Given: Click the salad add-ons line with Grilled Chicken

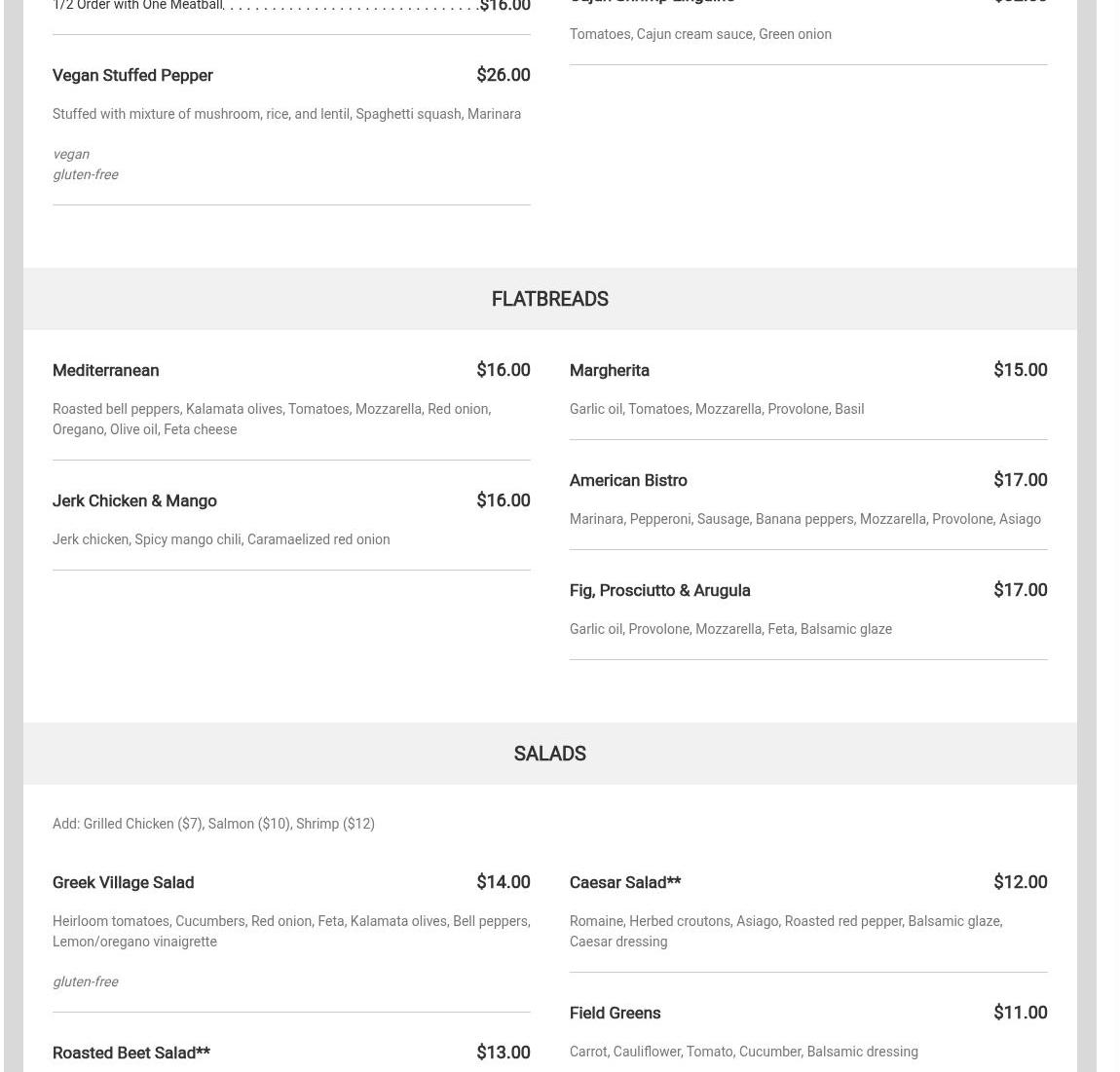Looking at the screenshot, I should click(x=213, y=824).
